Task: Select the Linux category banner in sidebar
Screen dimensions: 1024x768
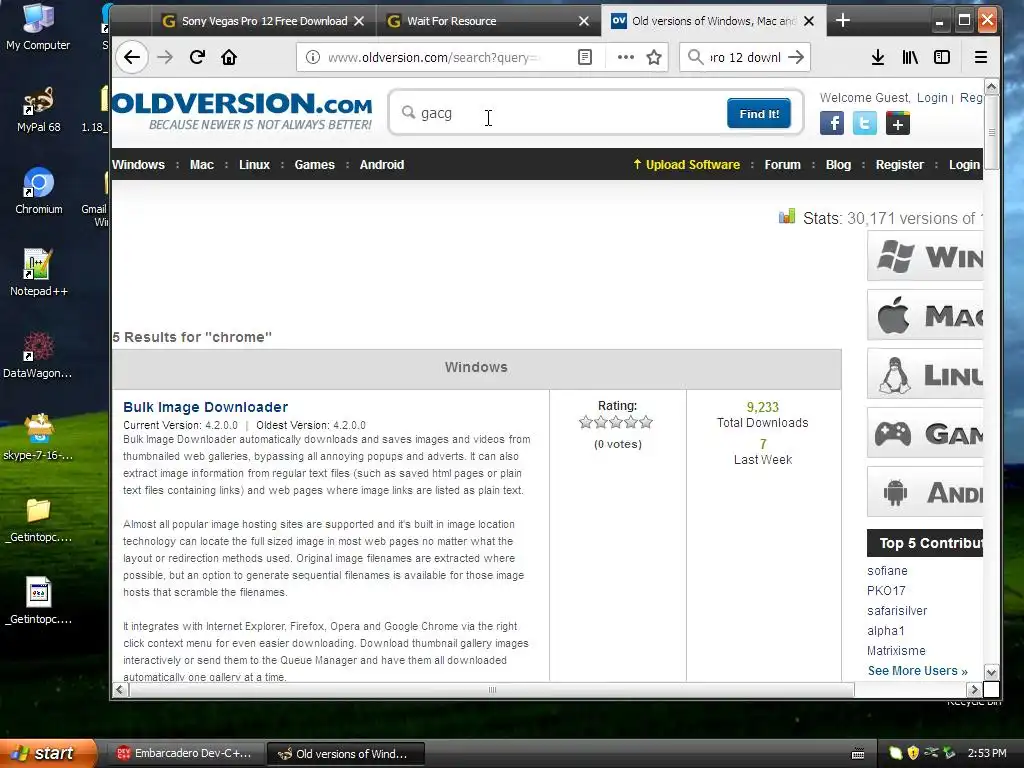Action: pos(925,374)
